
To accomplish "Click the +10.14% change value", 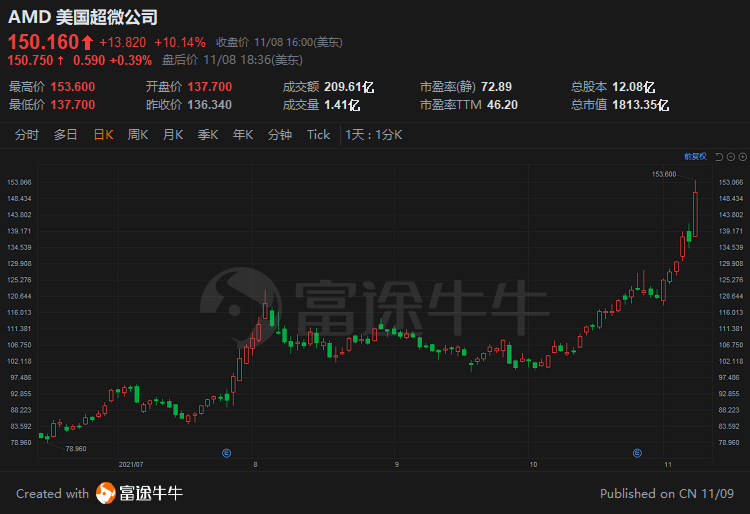I will pos(180,43).
